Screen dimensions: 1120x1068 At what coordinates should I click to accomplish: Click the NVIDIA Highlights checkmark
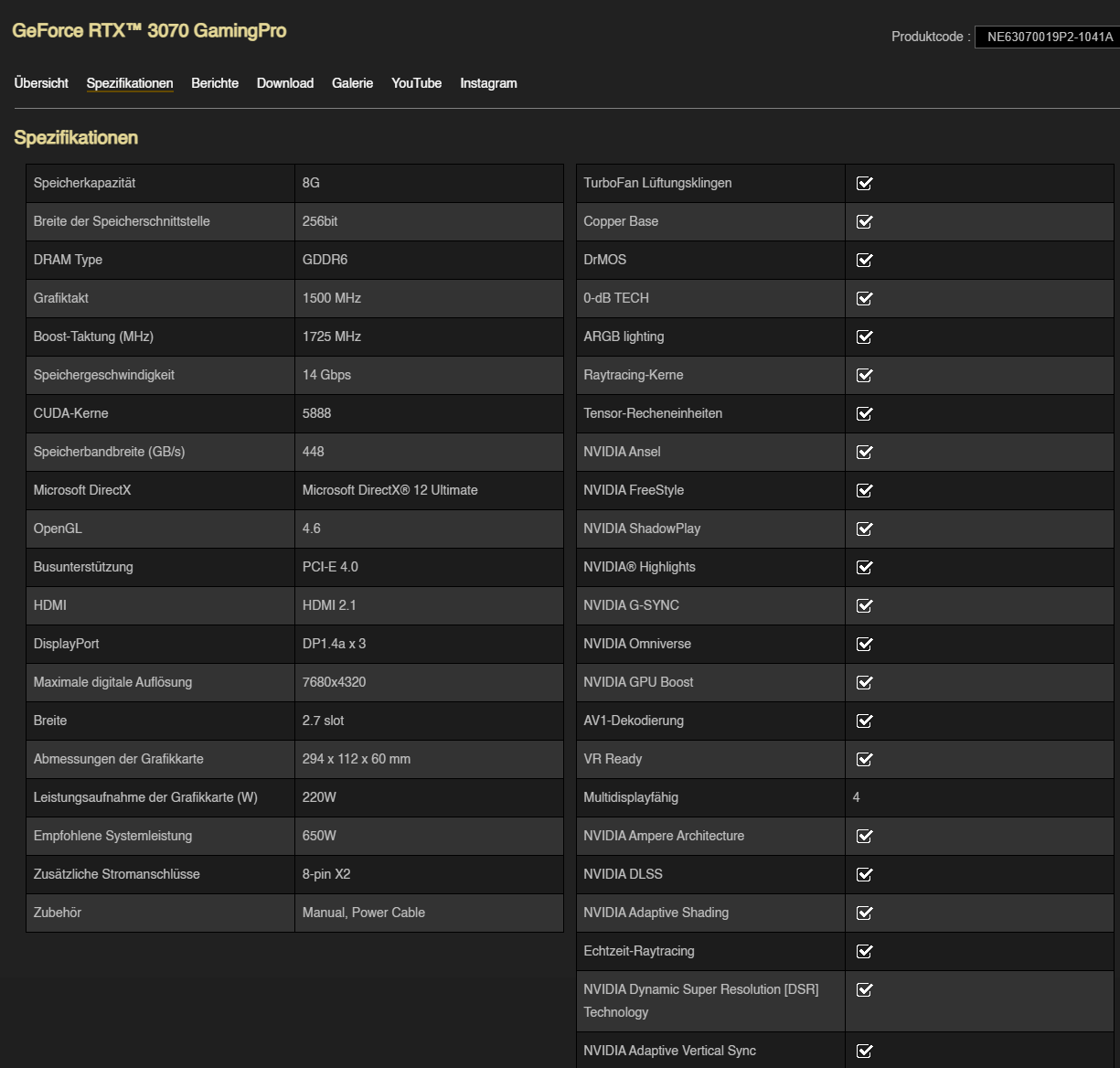click(865, 567)
